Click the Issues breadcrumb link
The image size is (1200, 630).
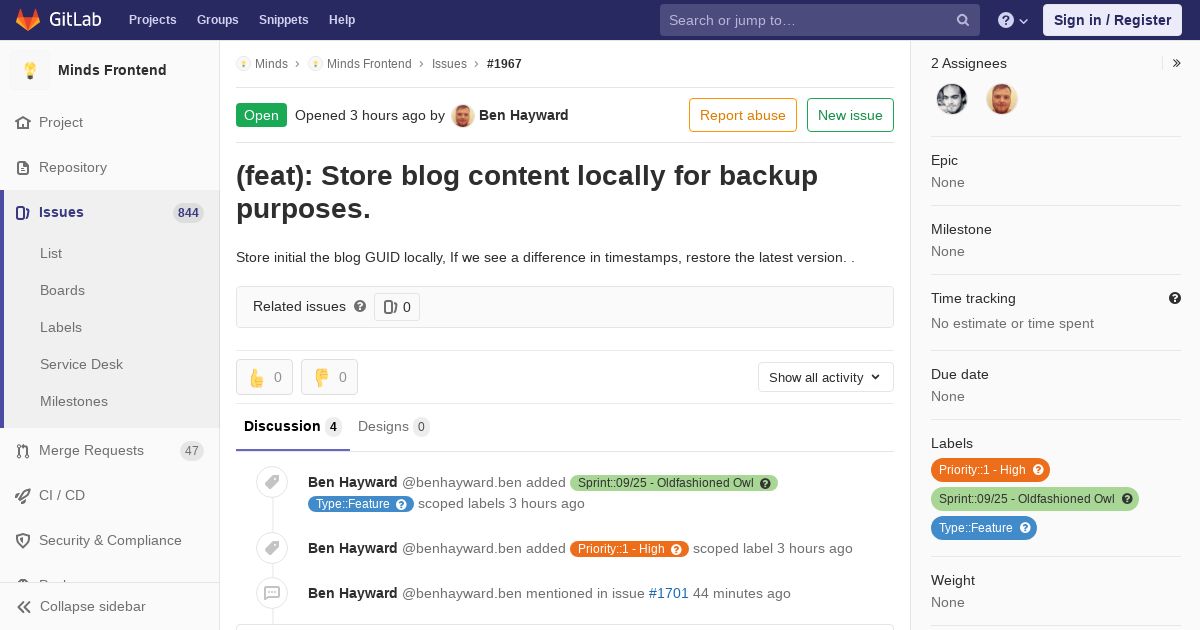pos(449,63)
